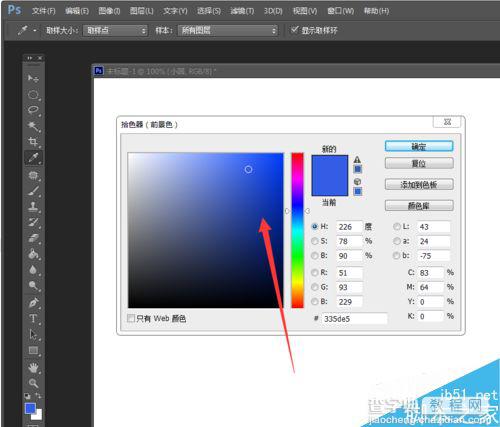
Task: Select the Rectangle shape tool
Action: coord(33,350)
